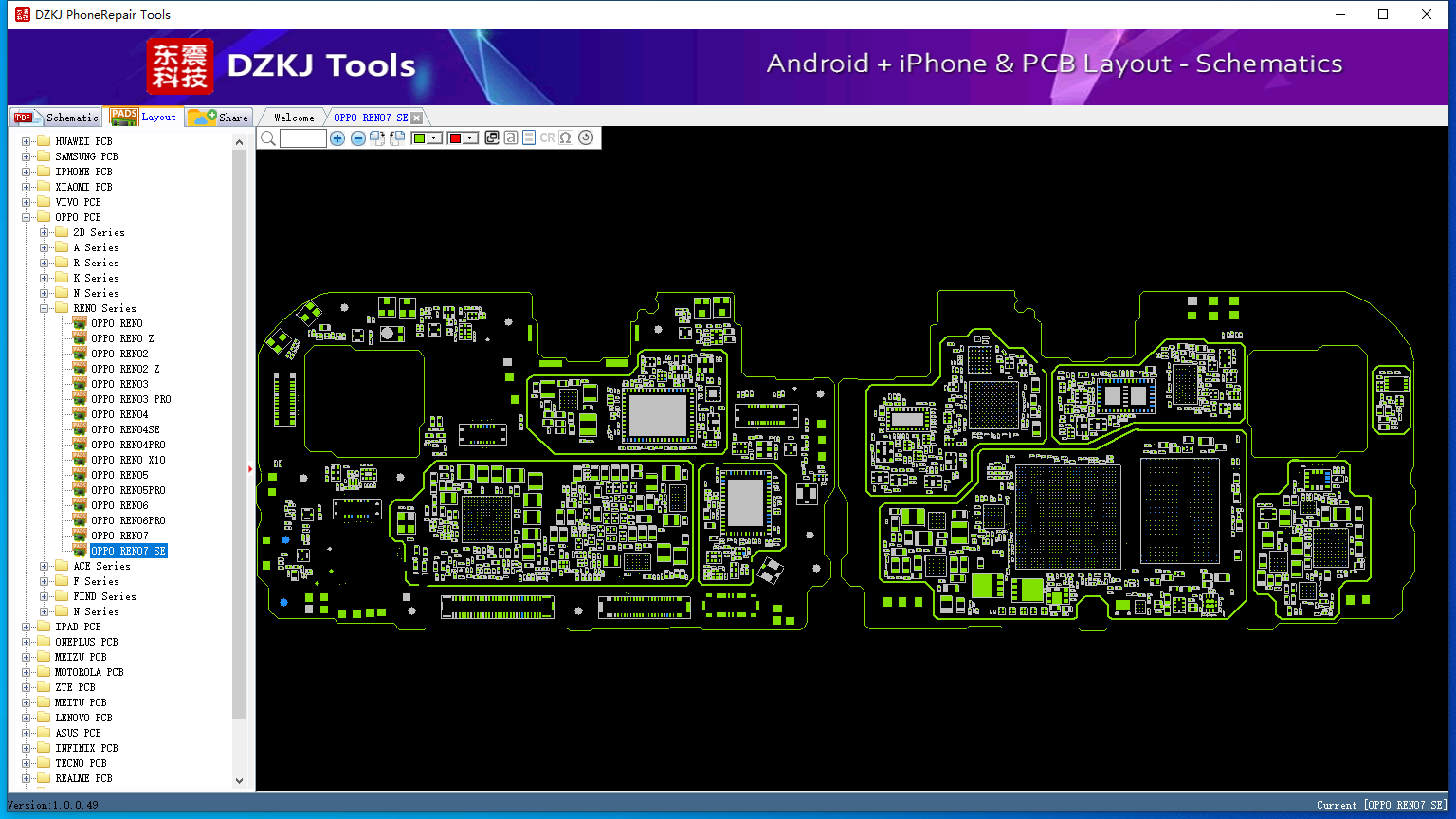Click the PADS icon on the Layout tab
The image size is (1456, 819).
[124, 117]
